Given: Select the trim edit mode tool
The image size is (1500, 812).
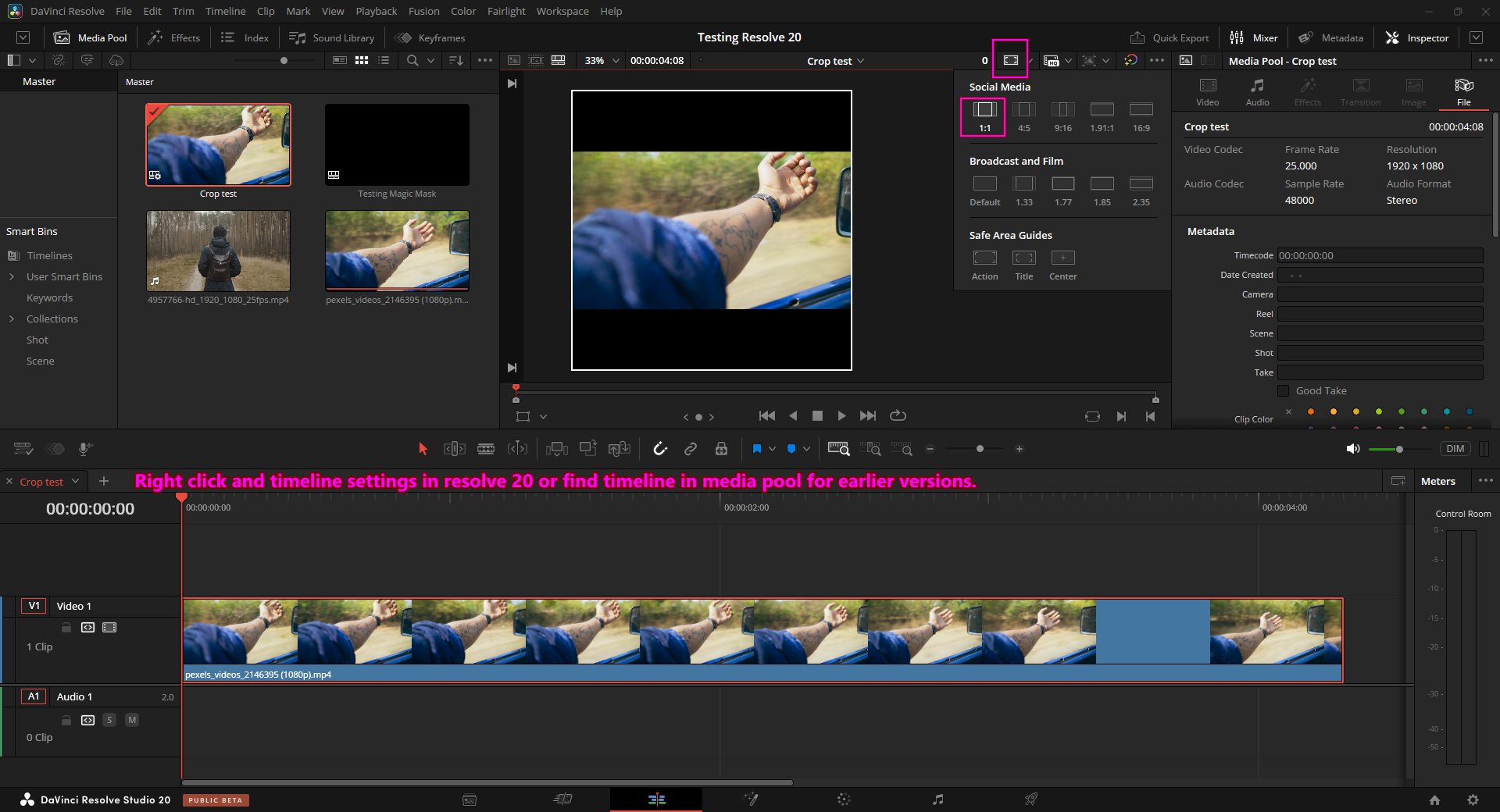Looking at the screenshot, I should coord(455,449).
